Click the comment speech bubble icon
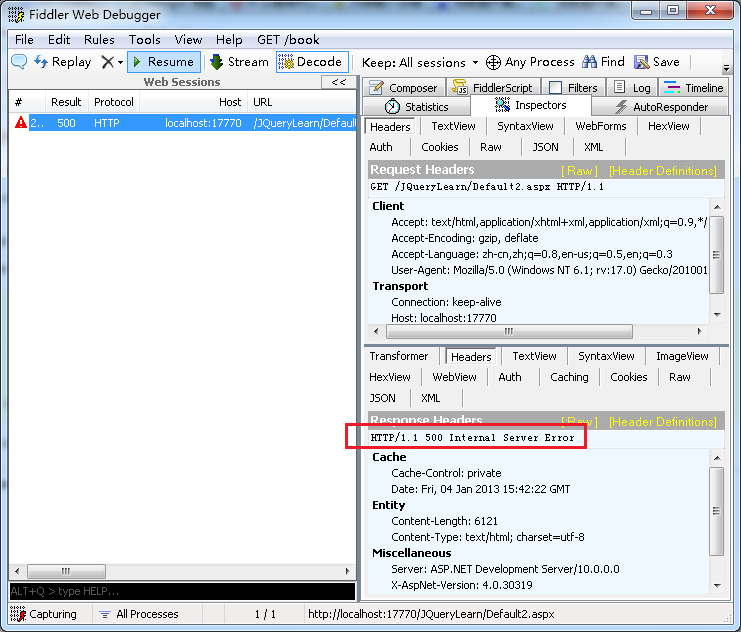Image resolution: width=741 pixels, height=632 pixels. (x=19, y=62)
